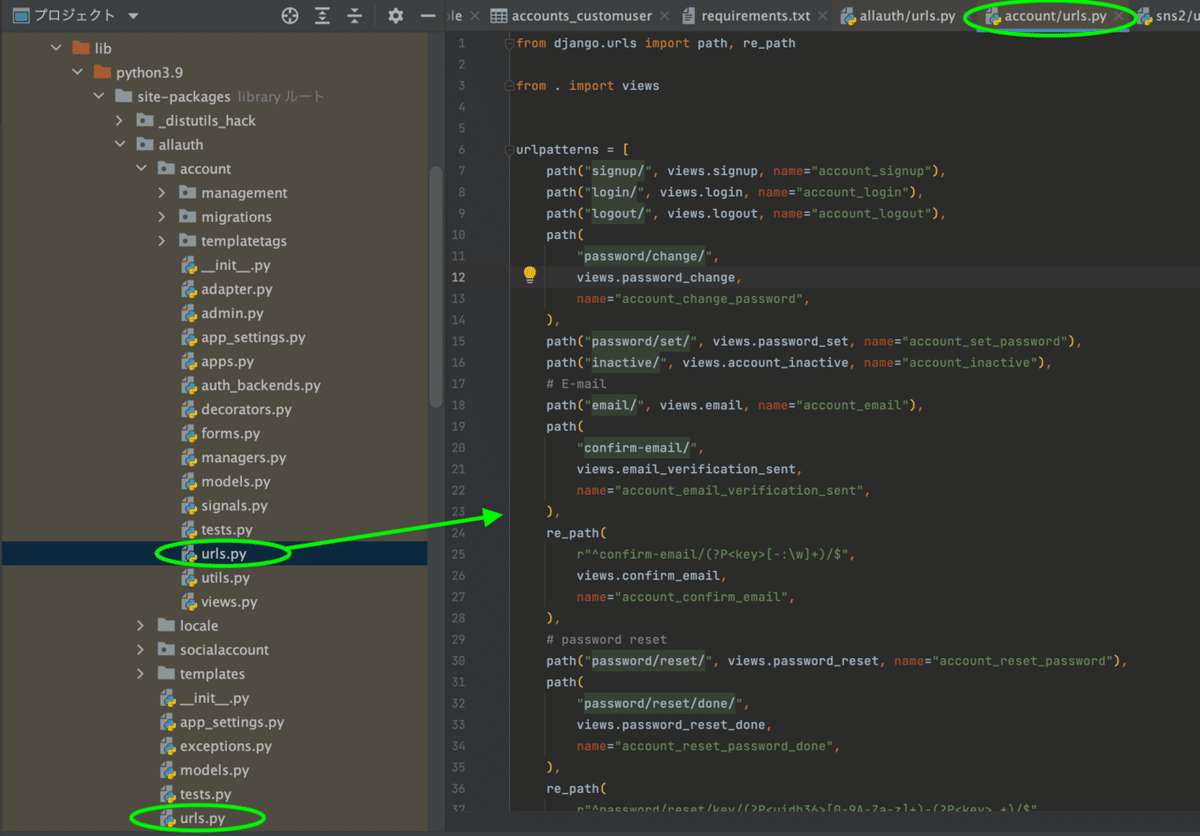This screenshot has width=1200, height=836.
Task: Open the project panel settings gear
Action: tap(395, 15)
